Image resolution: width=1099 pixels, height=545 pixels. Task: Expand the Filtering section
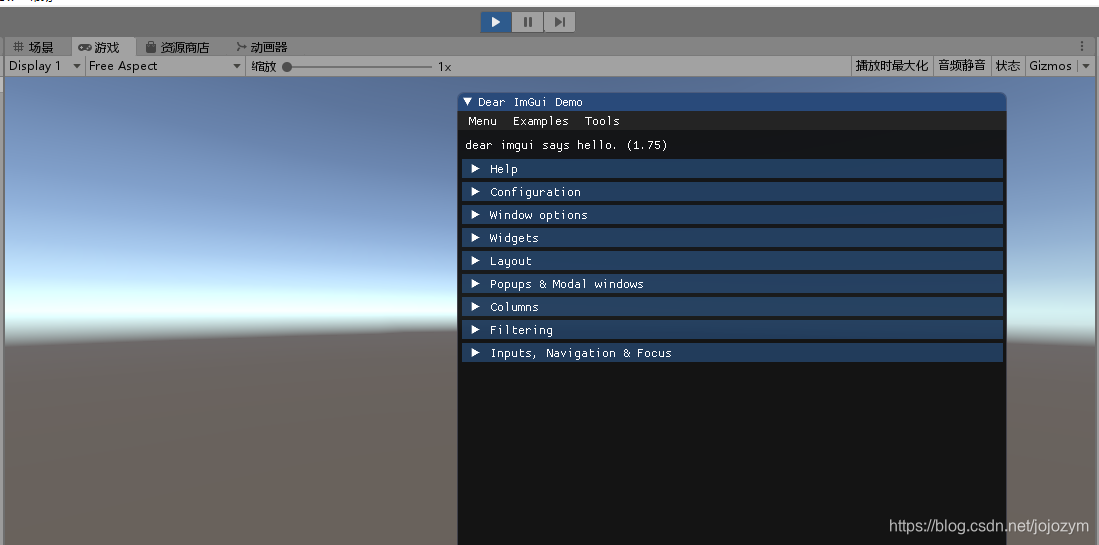pos(732,330)
